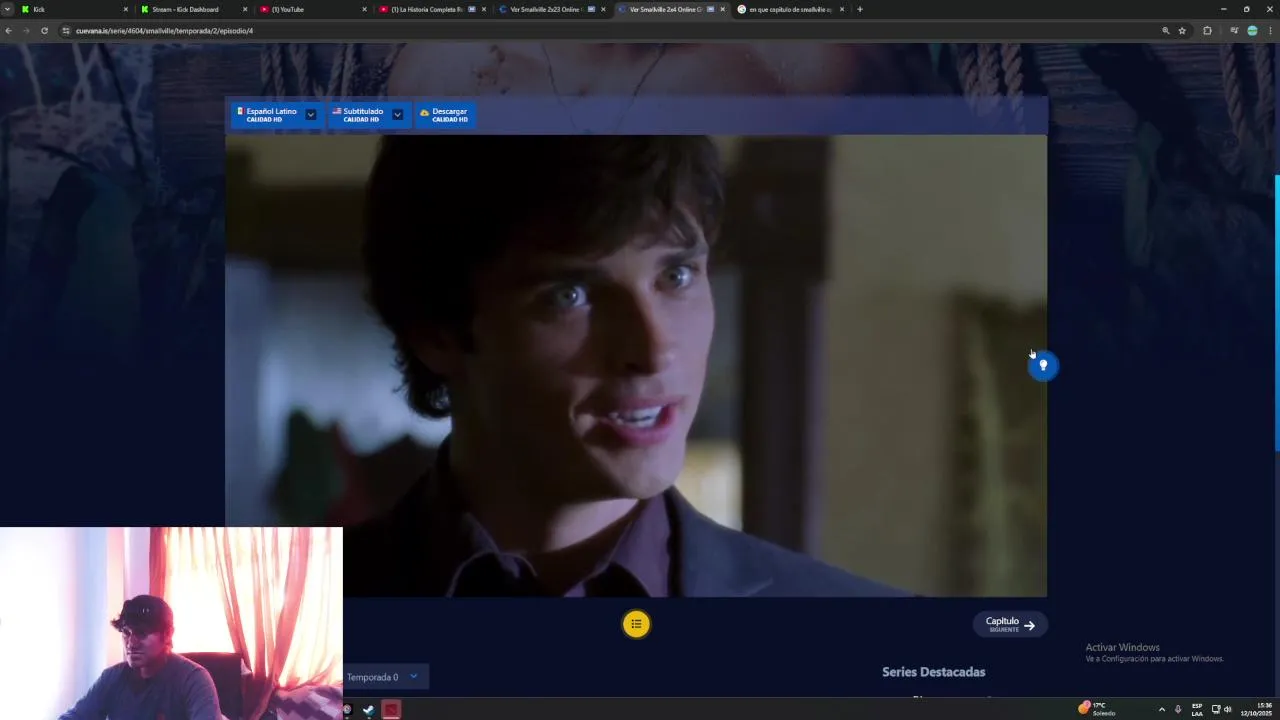Open page zoom magnifier in address bar
Image resolution: width=1280 pixels, height=720 pixels.
[1165, 31]
